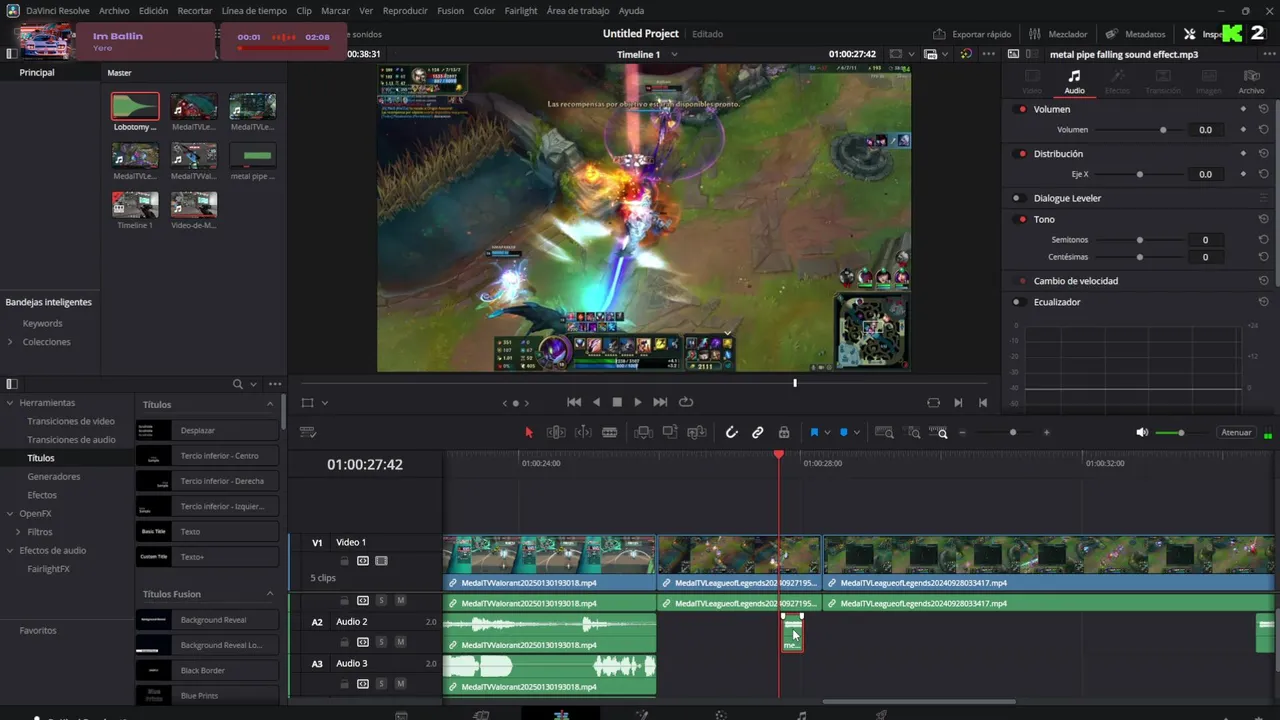This screenshot has width=1280, height=720.
Task: Open the marker color dropdown arrow
Action: [857, 433]
